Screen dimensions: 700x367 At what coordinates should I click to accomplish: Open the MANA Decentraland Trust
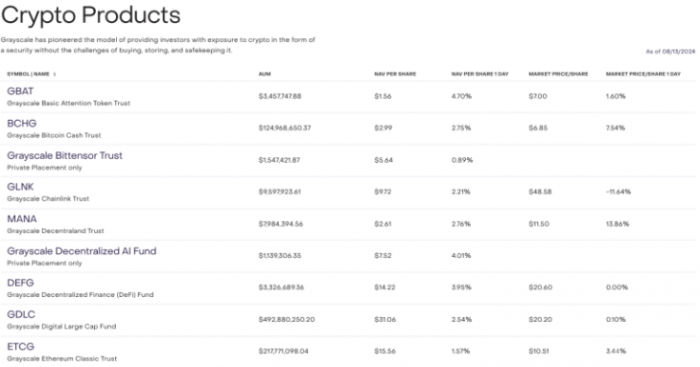(22, 219)
